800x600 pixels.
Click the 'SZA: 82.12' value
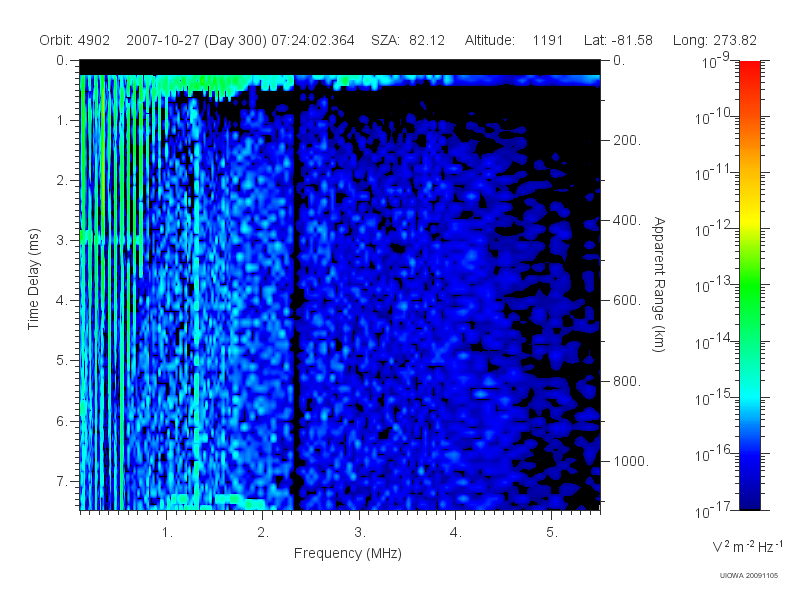tap(408, 40)
